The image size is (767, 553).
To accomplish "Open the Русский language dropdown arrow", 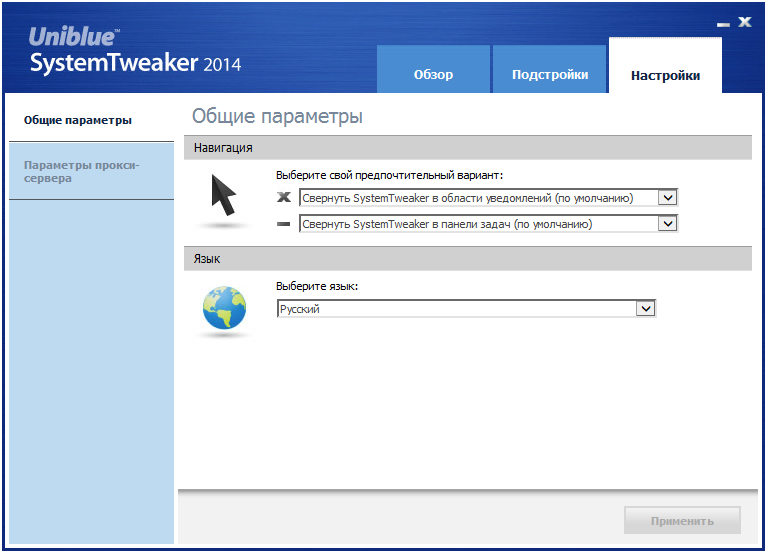I will (x=645, y=309).
